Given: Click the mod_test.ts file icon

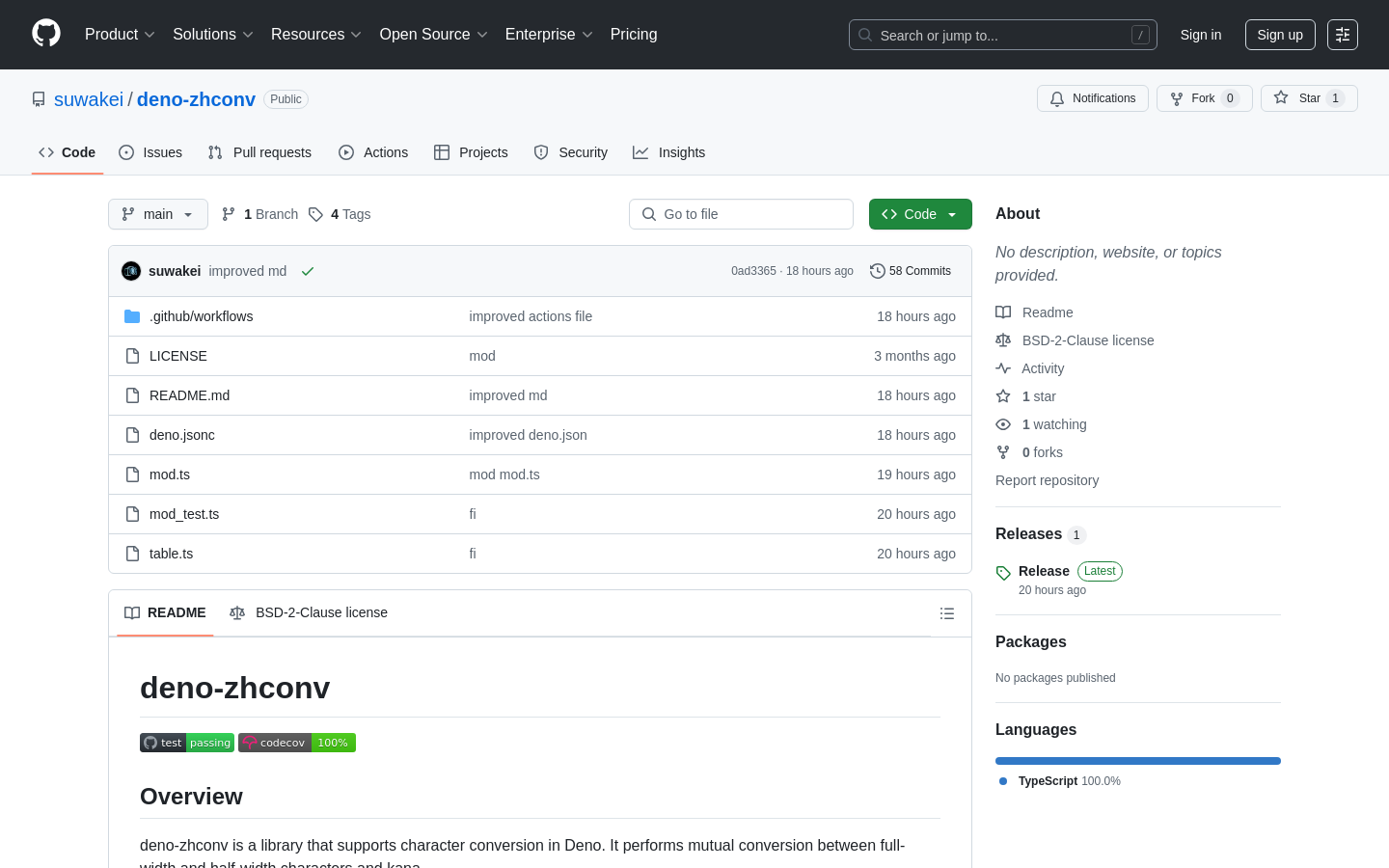Looking at the screenshot, I should click(132, 514).
